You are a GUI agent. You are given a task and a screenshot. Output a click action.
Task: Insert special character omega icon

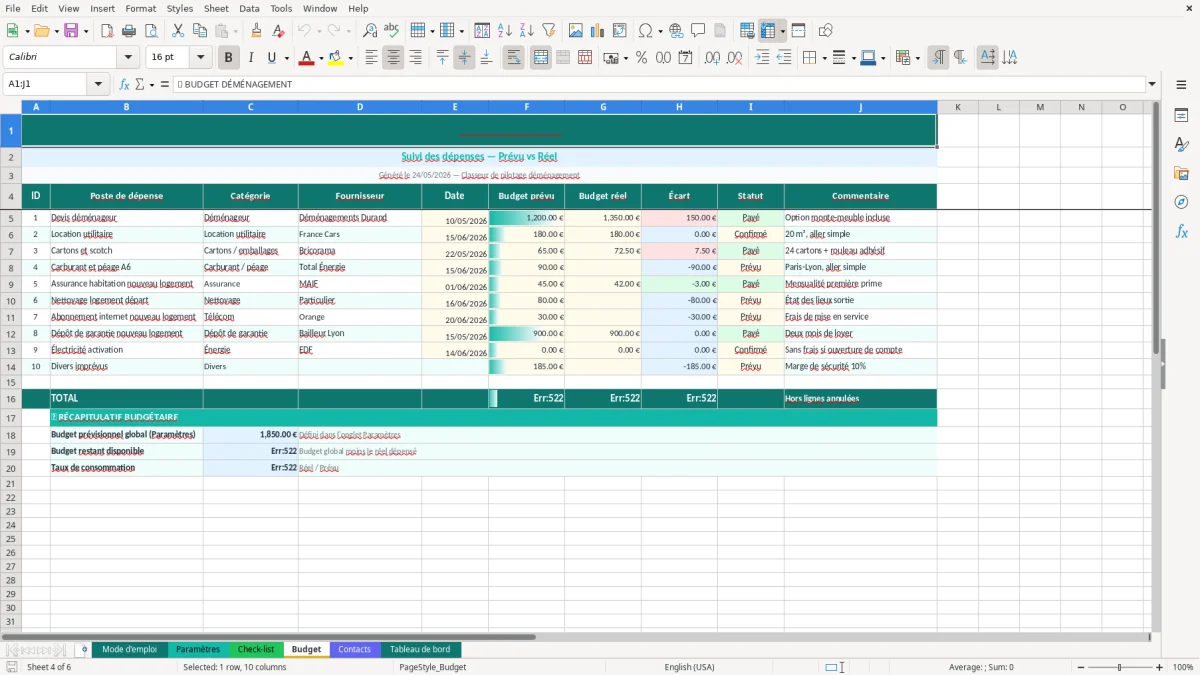coord(645,31)
